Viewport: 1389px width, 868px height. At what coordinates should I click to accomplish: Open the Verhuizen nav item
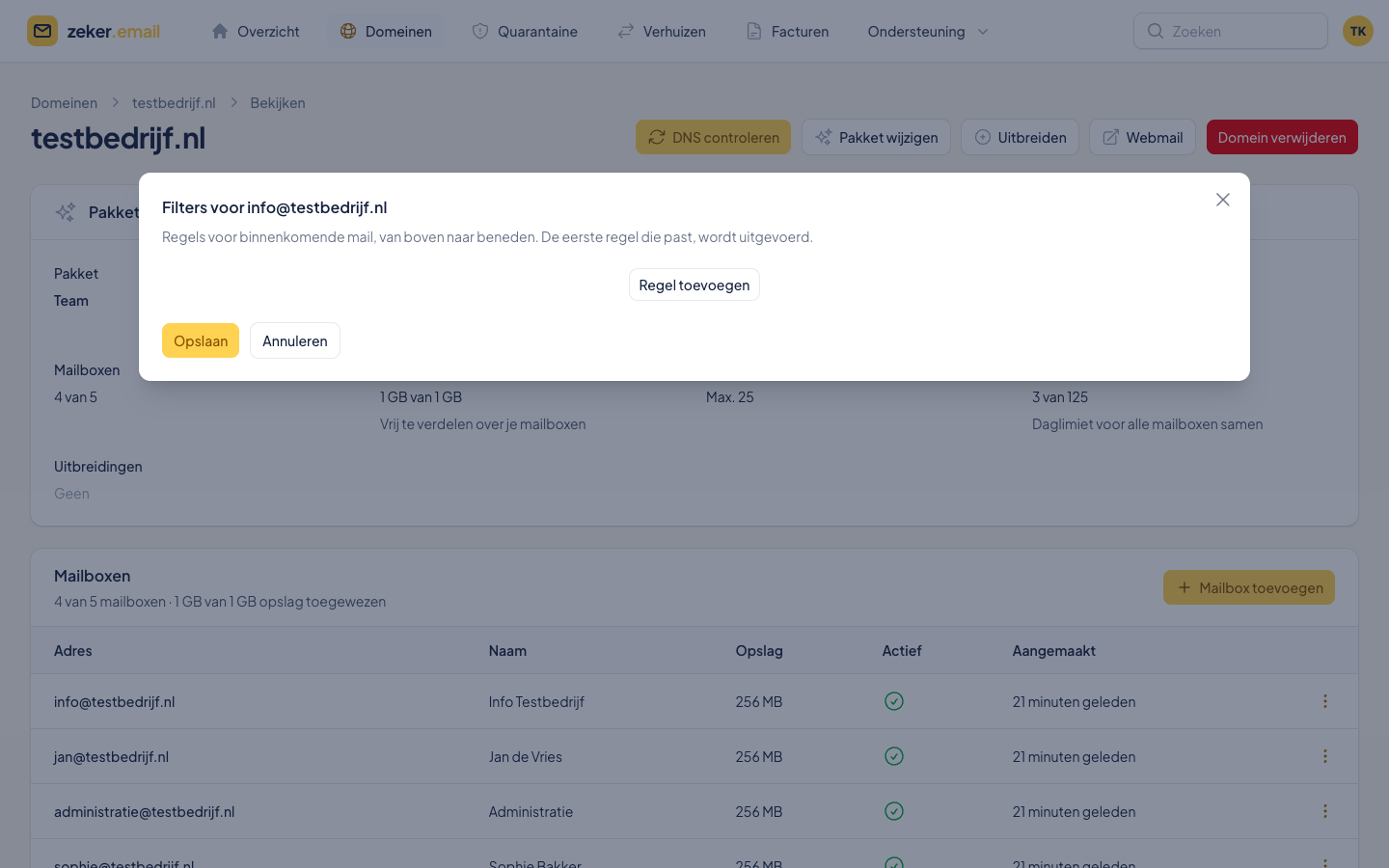662,31
